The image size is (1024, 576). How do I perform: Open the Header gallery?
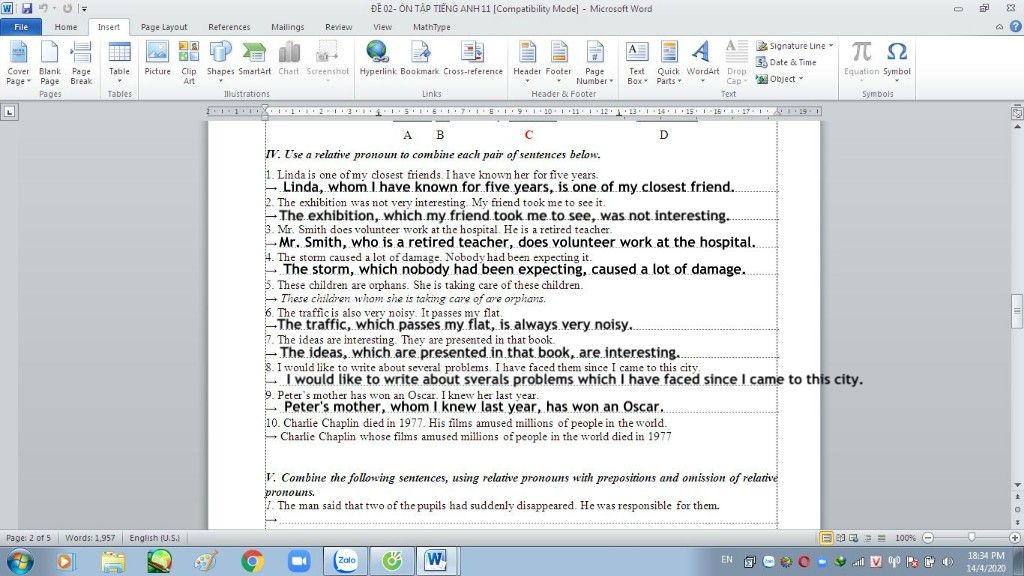click(x=527, y=63)
